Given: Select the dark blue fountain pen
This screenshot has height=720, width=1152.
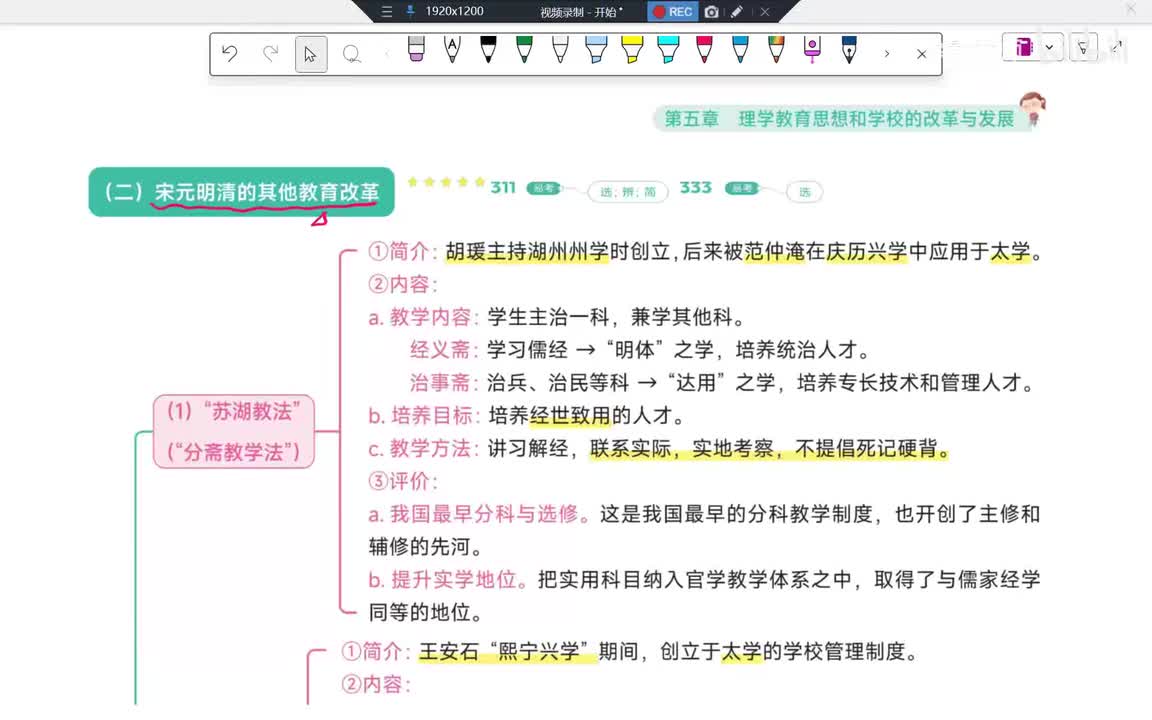Looking at the screenshot, I should point(849,50).
